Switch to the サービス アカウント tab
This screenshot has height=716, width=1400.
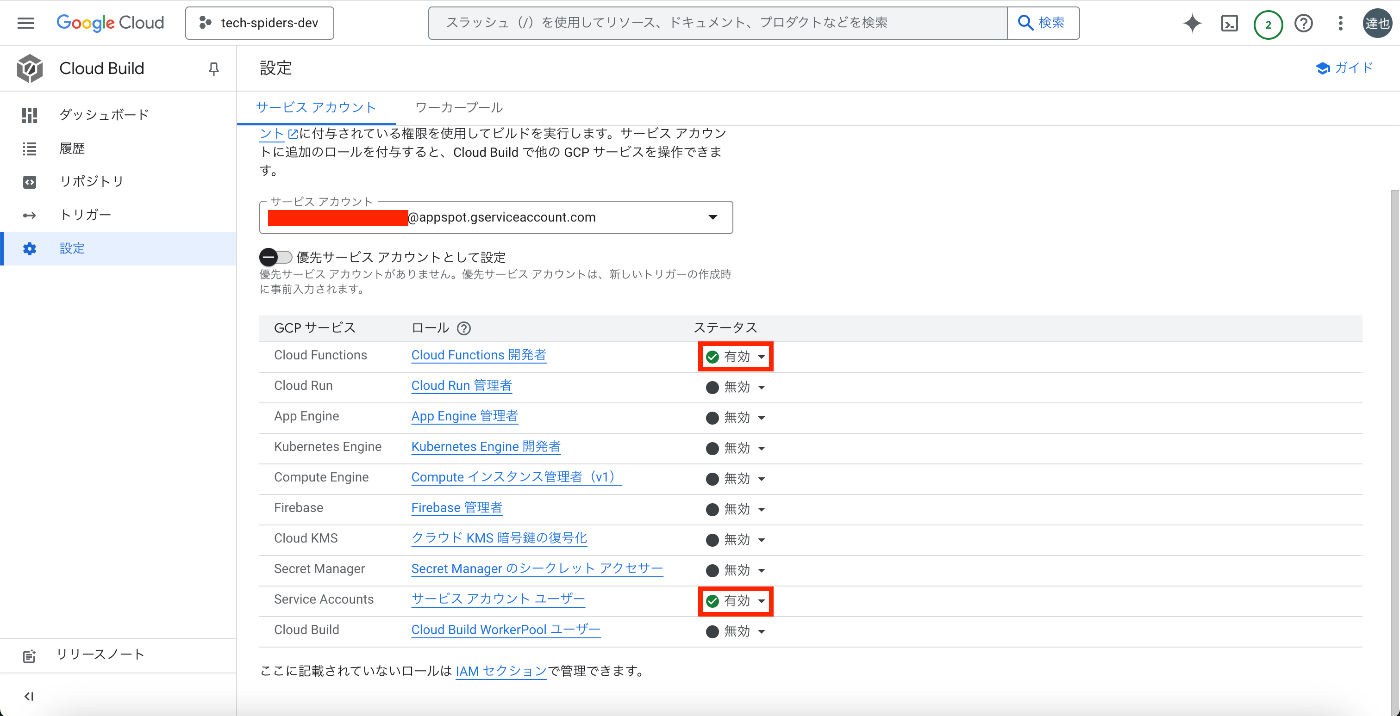316,107
